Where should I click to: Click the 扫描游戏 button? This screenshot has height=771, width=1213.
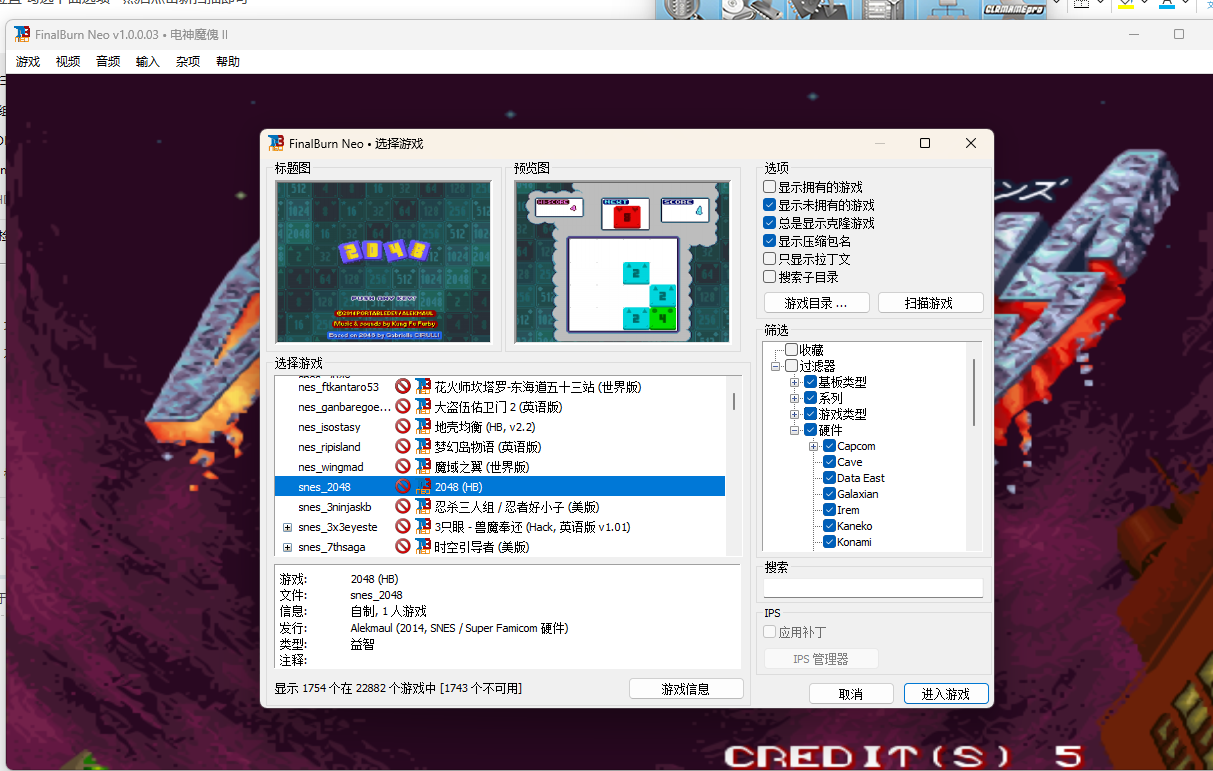[x=930, y=303]
